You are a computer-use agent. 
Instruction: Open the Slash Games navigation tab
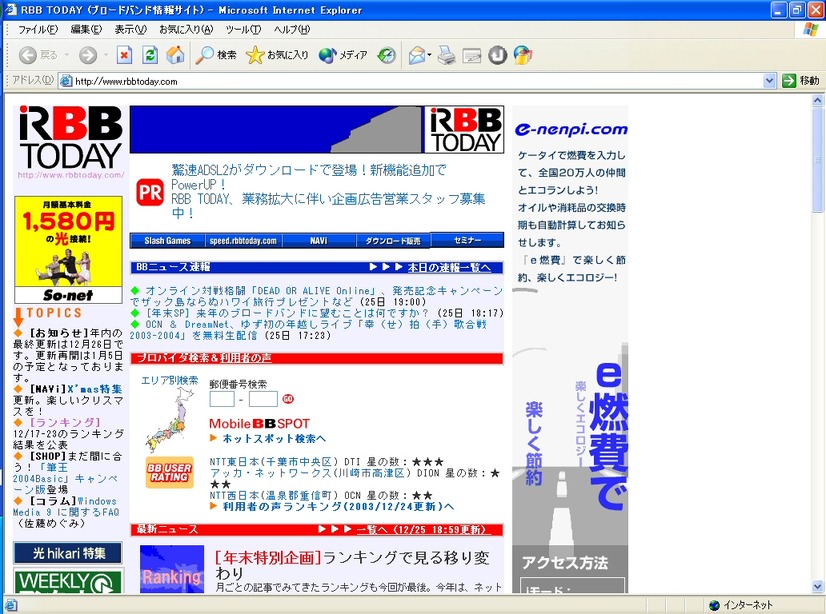pos(168,241)
